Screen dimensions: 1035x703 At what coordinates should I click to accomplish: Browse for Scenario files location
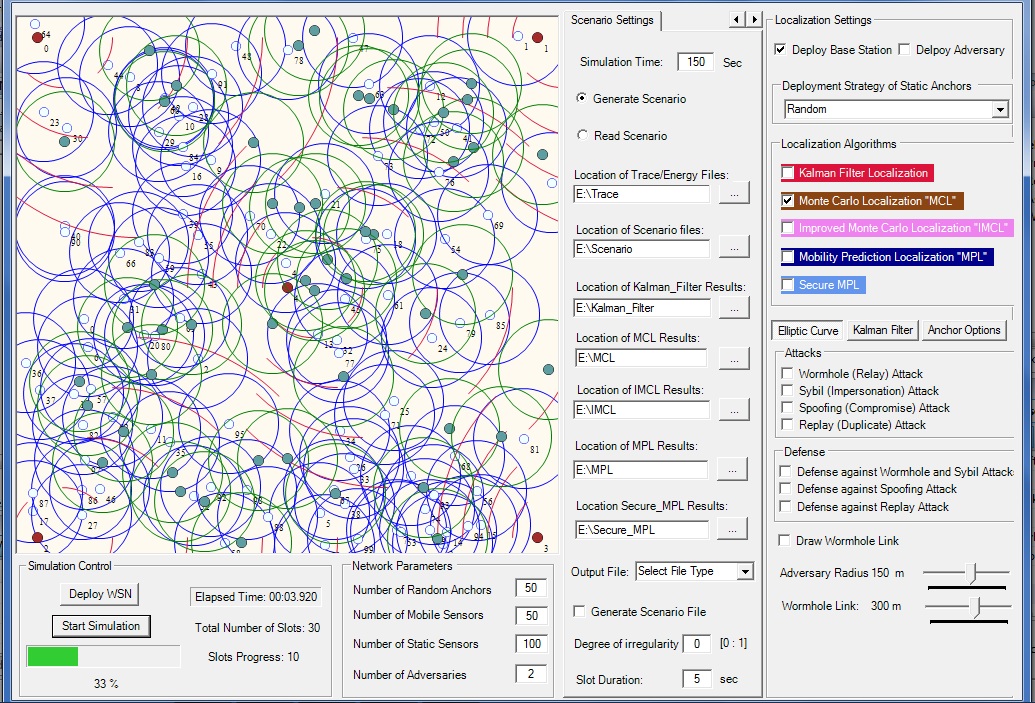[734, 248]
